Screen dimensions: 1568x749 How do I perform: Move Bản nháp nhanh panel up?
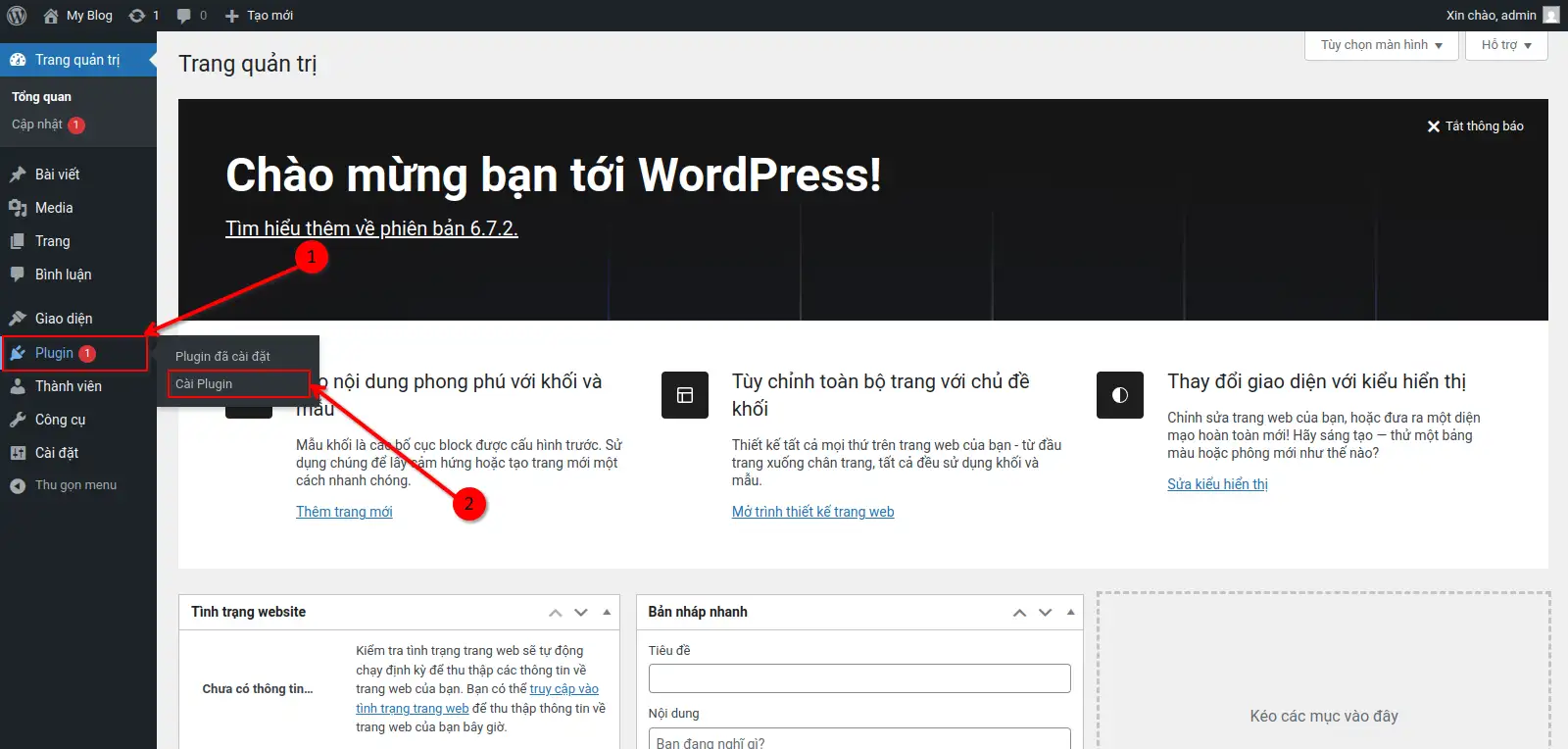[1020, 613]
